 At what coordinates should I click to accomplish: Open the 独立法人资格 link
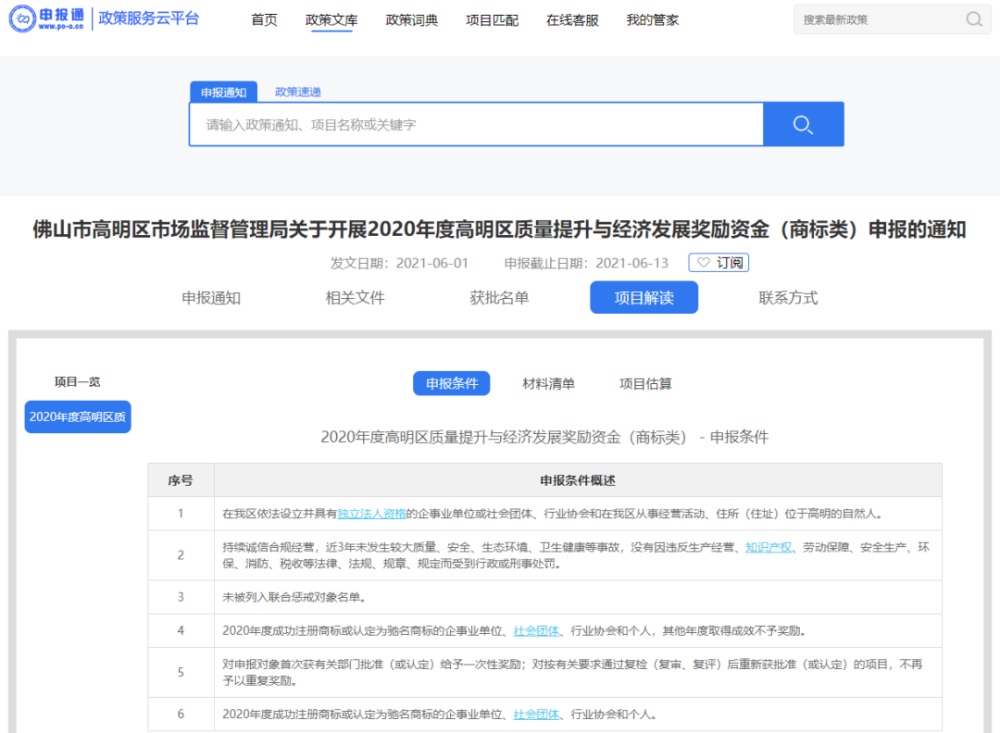click(371, 514)
